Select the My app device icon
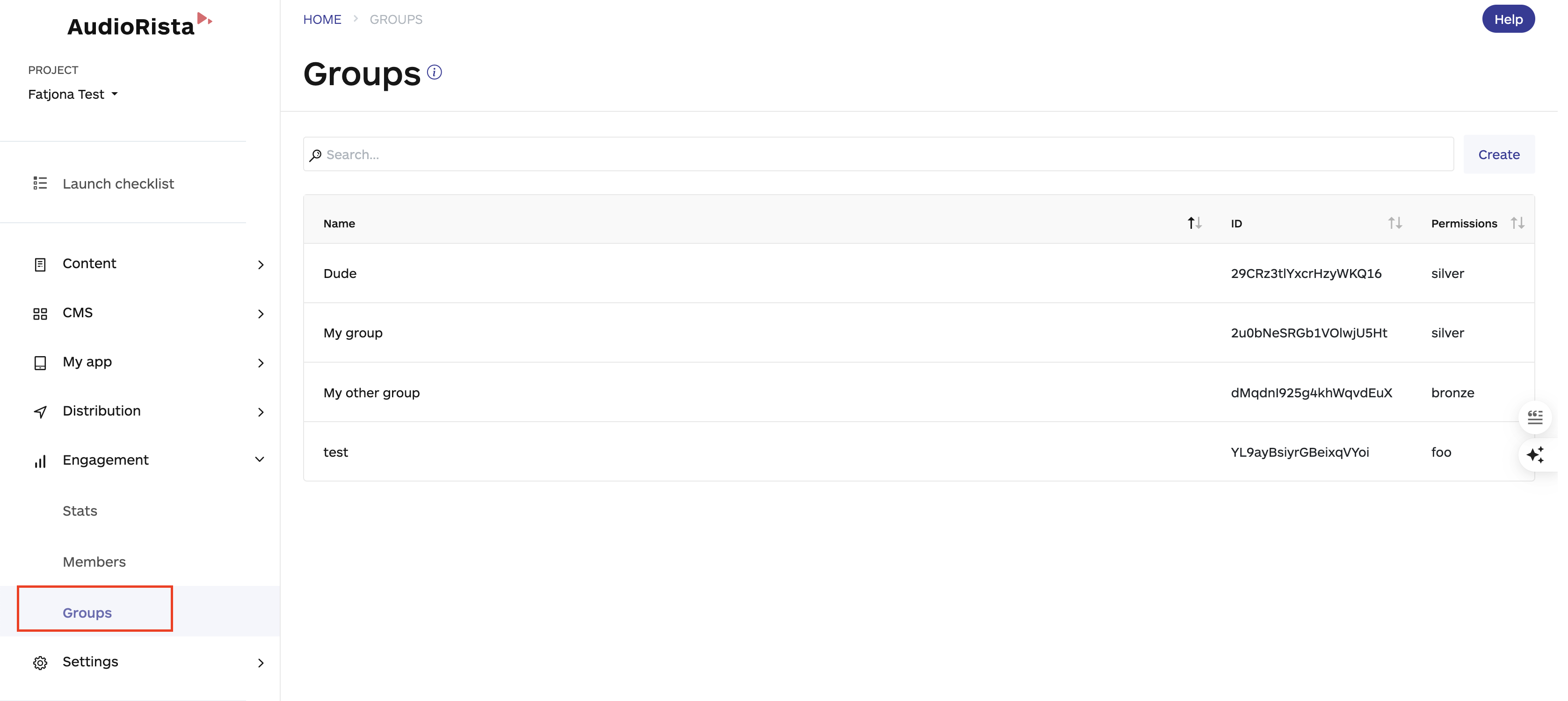Viewport: 1568px width, 701px height. click(40, 362)
